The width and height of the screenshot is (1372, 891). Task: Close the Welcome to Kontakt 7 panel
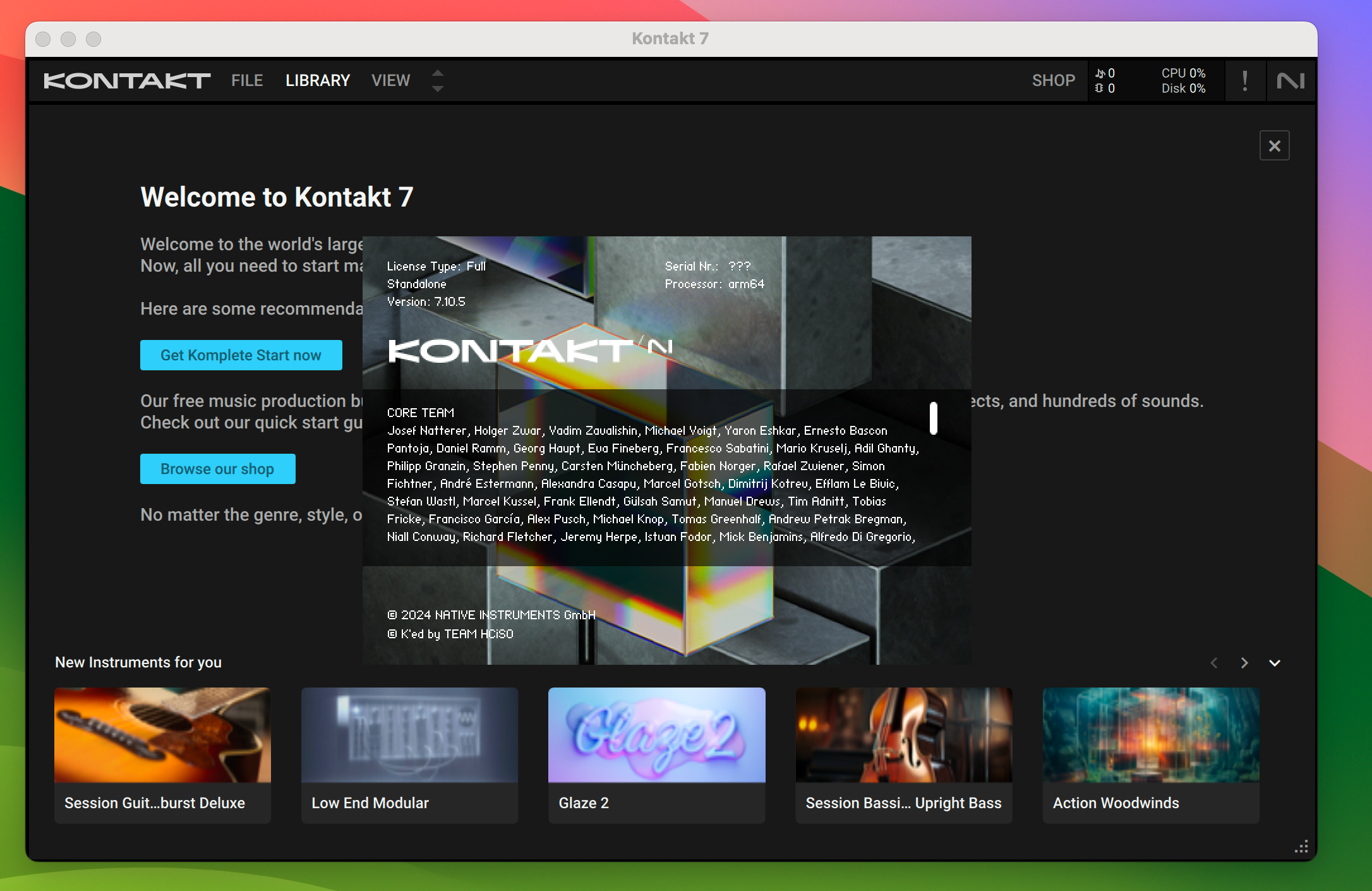(1275, 146)
